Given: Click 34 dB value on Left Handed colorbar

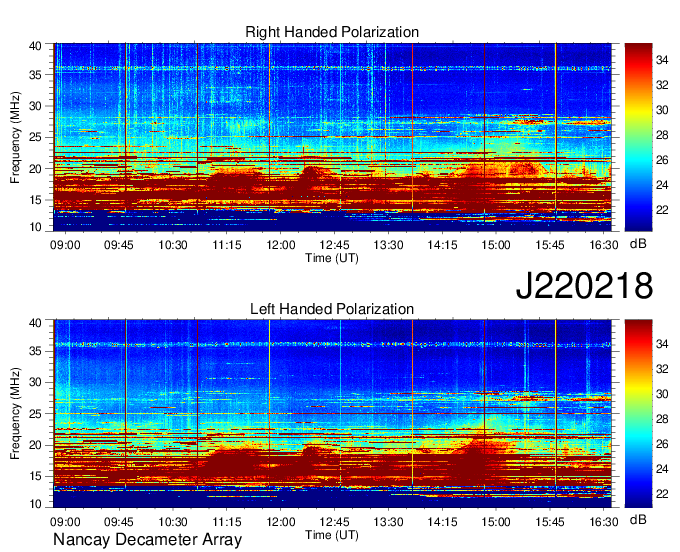Looking at the screenshot, I should coord(662,344).
